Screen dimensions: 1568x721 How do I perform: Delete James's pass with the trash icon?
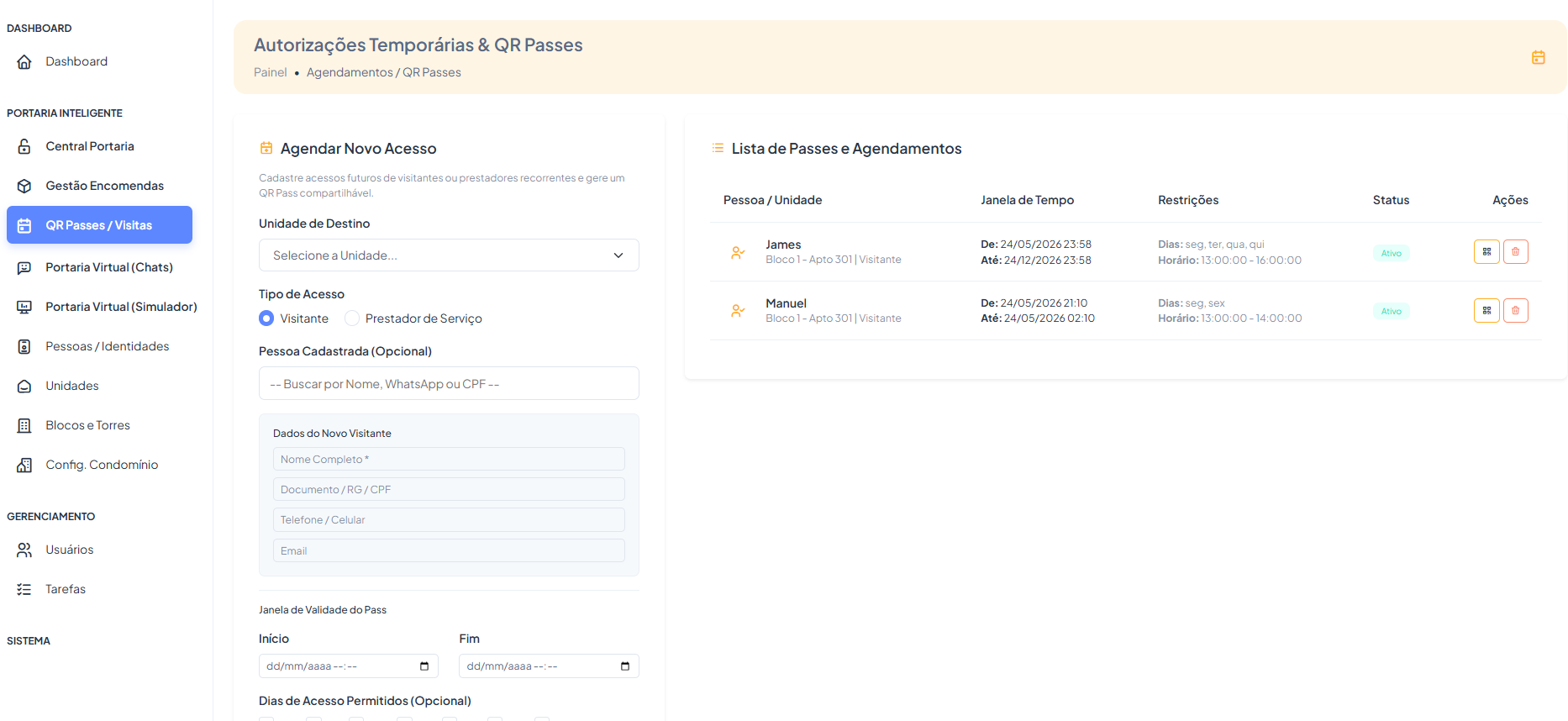(x=1515, y=252)
